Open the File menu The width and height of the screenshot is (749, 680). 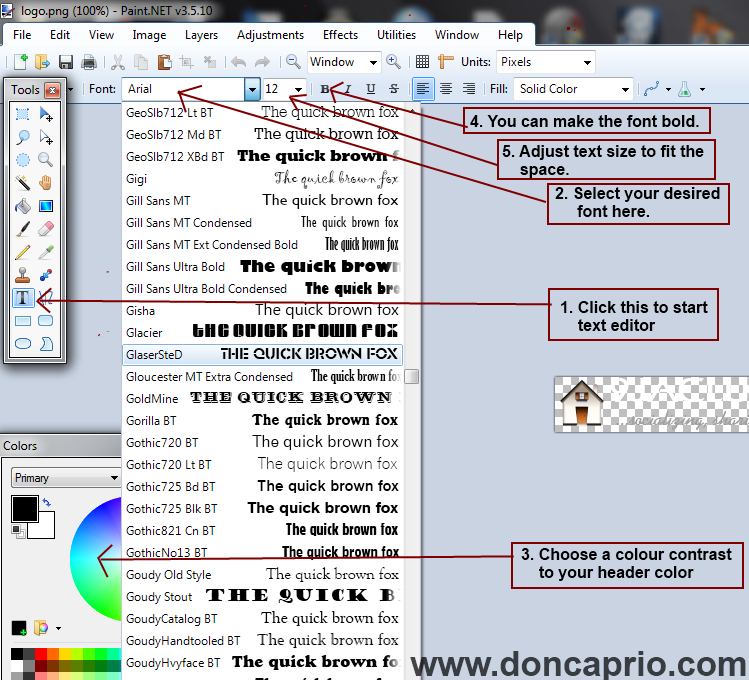[22, 35]
